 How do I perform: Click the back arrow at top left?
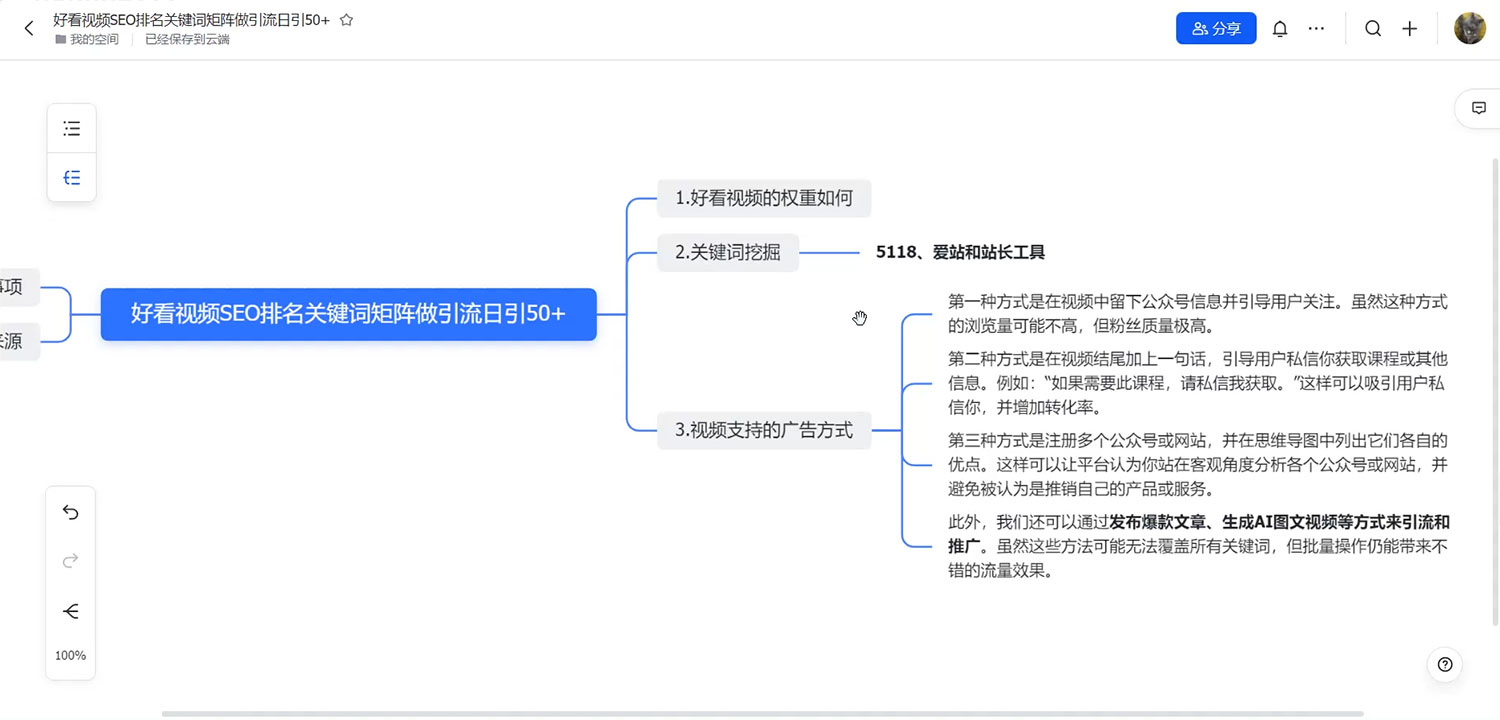pyautogui.click(x=28, y=28)
